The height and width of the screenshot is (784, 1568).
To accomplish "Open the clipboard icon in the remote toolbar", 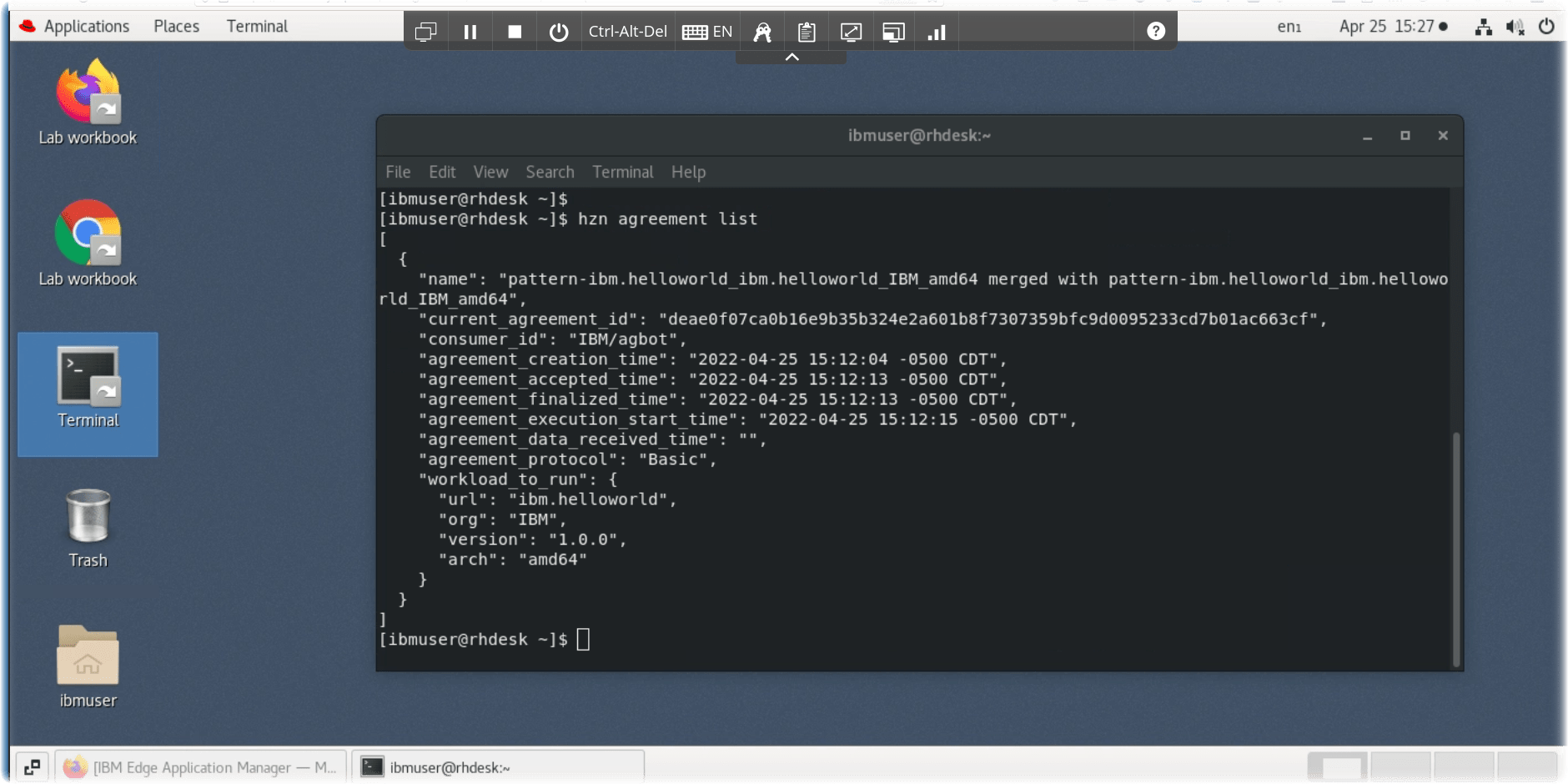I will (807, 32).
